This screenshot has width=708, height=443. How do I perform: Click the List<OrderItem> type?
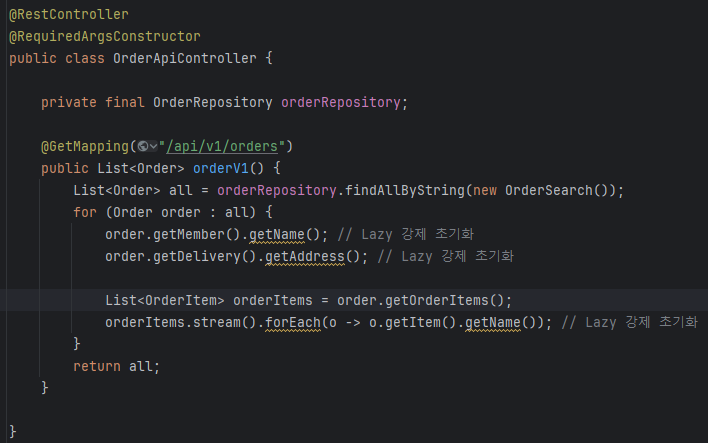165,300
